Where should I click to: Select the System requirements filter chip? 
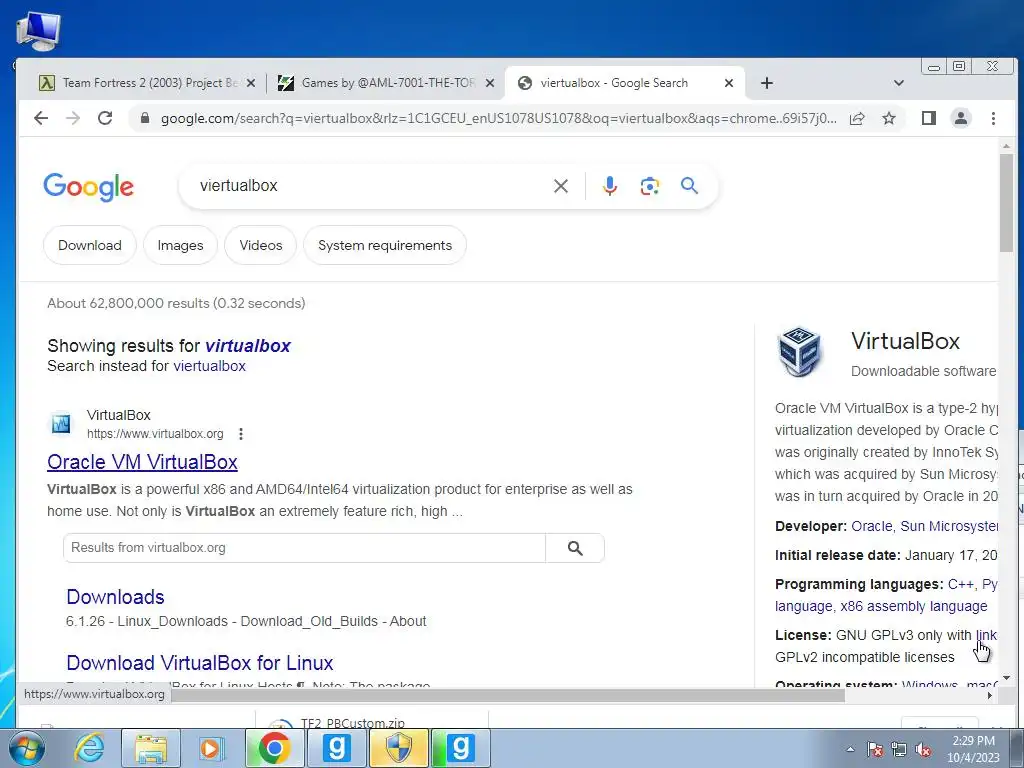click(x=385, y=246)
